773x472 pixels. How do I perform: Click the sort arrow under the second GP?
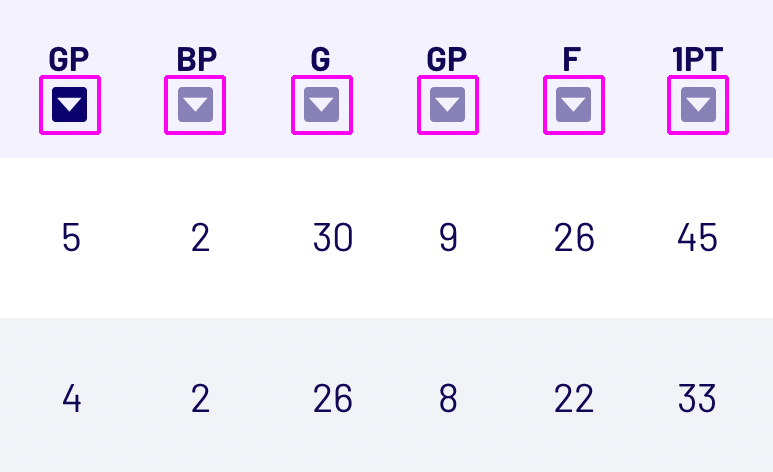point(447,105)
